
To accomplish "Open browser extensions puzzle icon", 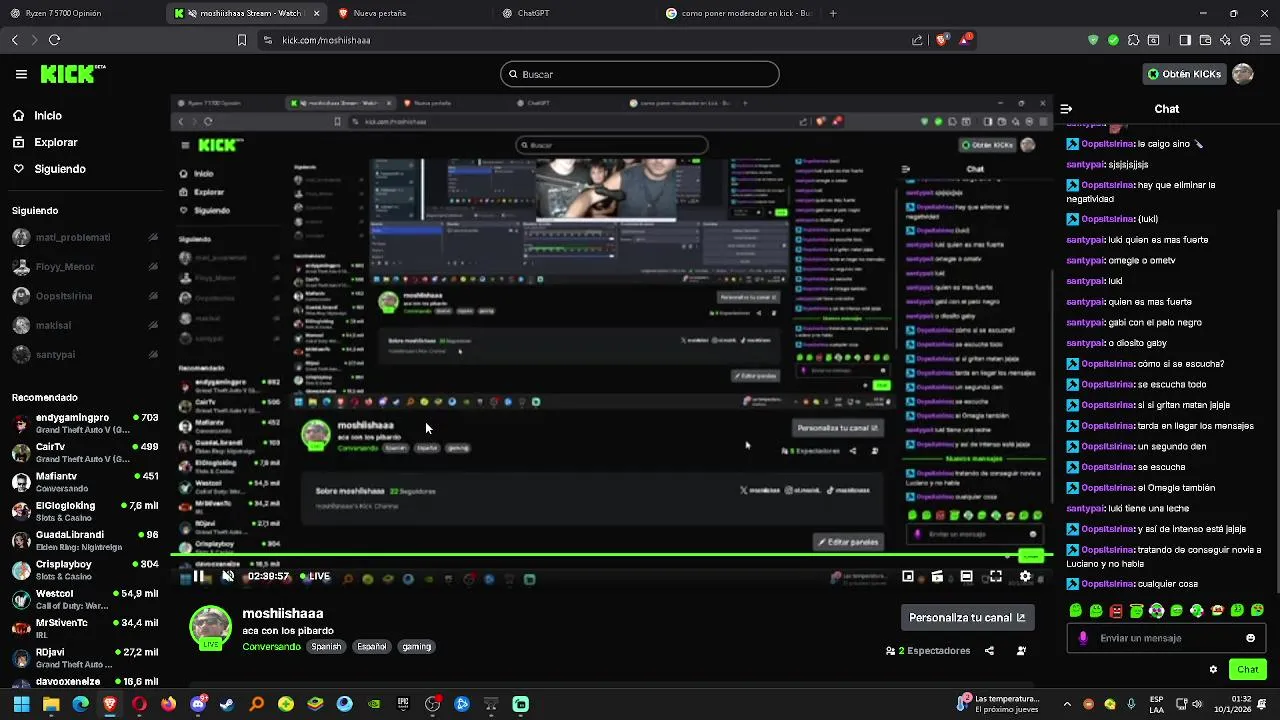I will click(1133, 40).
